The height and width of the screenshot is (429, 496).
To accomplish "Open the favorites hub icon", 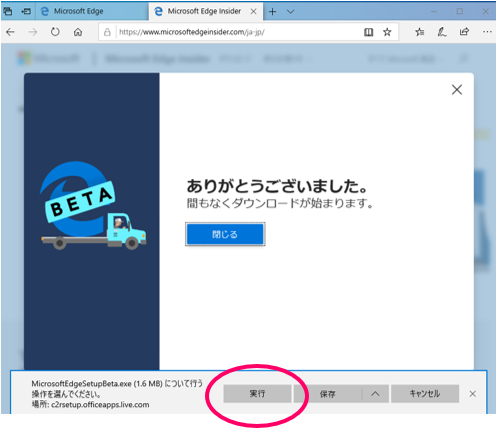I will [x=420, y=32].
